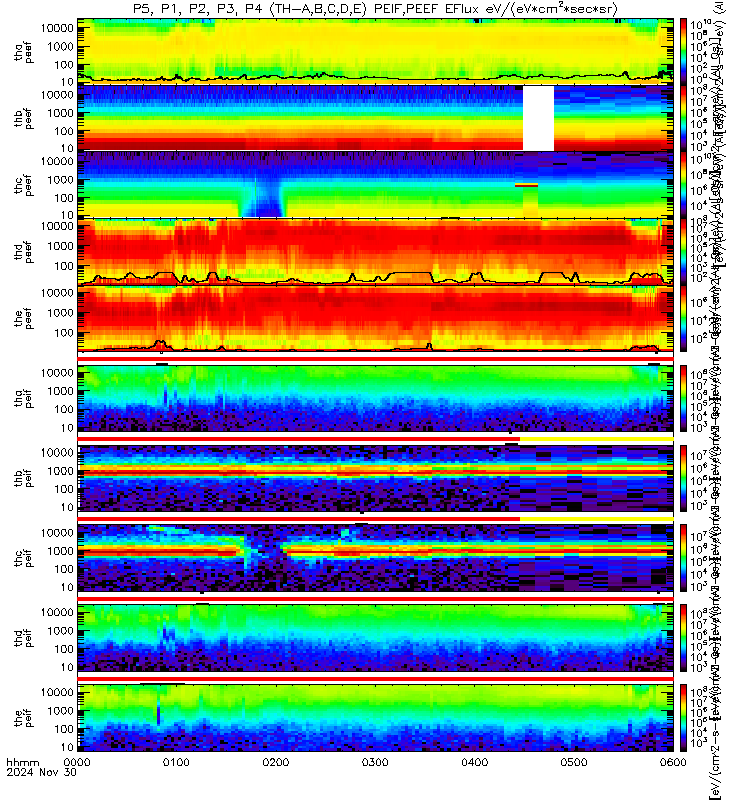Select the 'thc peef' panel label

(23, 185)
